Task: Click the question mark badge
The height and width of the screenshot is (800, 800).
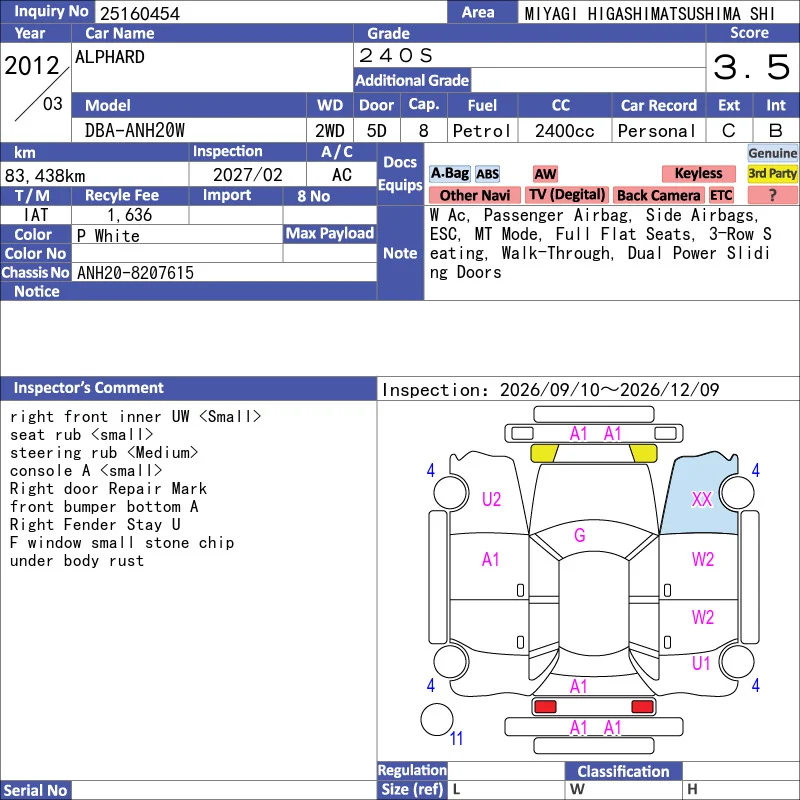Action: tap(772, 195)
